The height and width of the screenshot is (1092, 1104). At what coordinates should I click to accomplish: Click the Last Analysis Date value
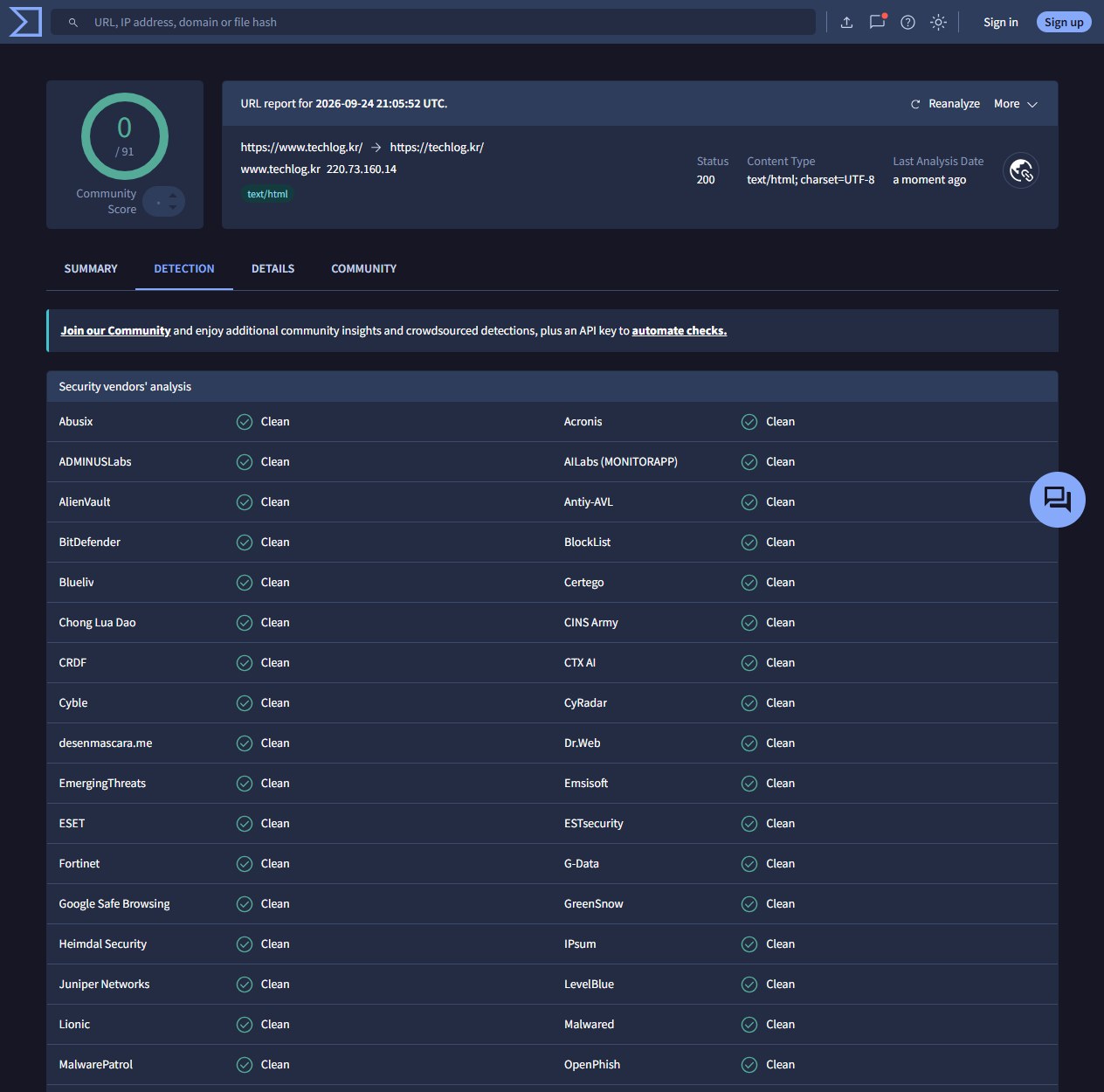(929, 180)
